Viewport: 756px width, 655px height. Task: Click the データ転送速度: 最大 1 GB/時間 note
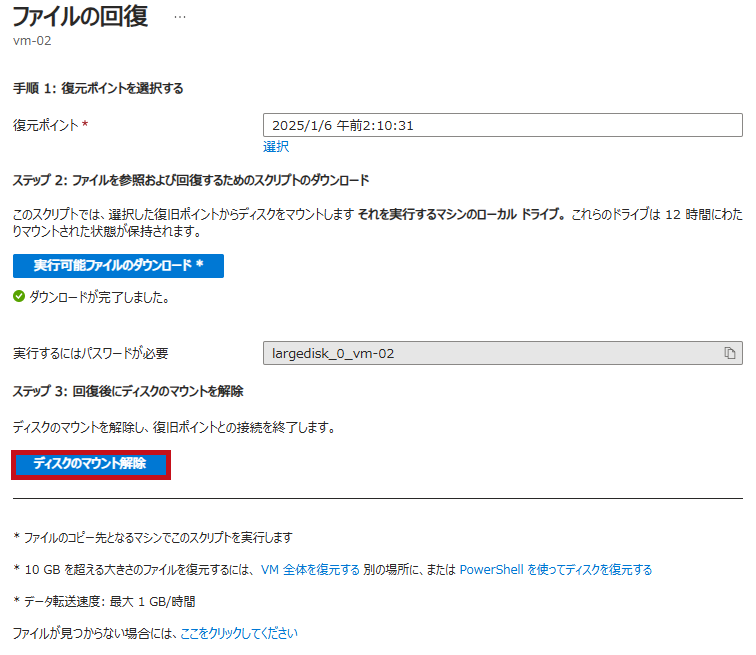point(104,602)
